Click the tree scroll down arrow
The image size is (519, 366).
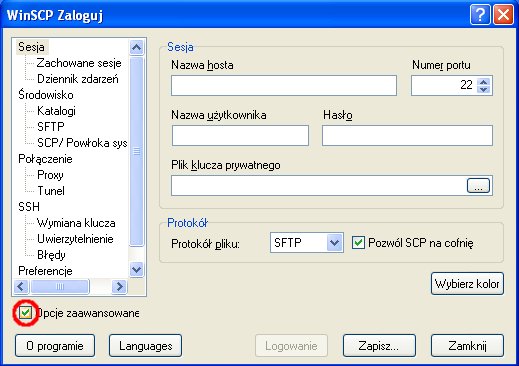136,269
